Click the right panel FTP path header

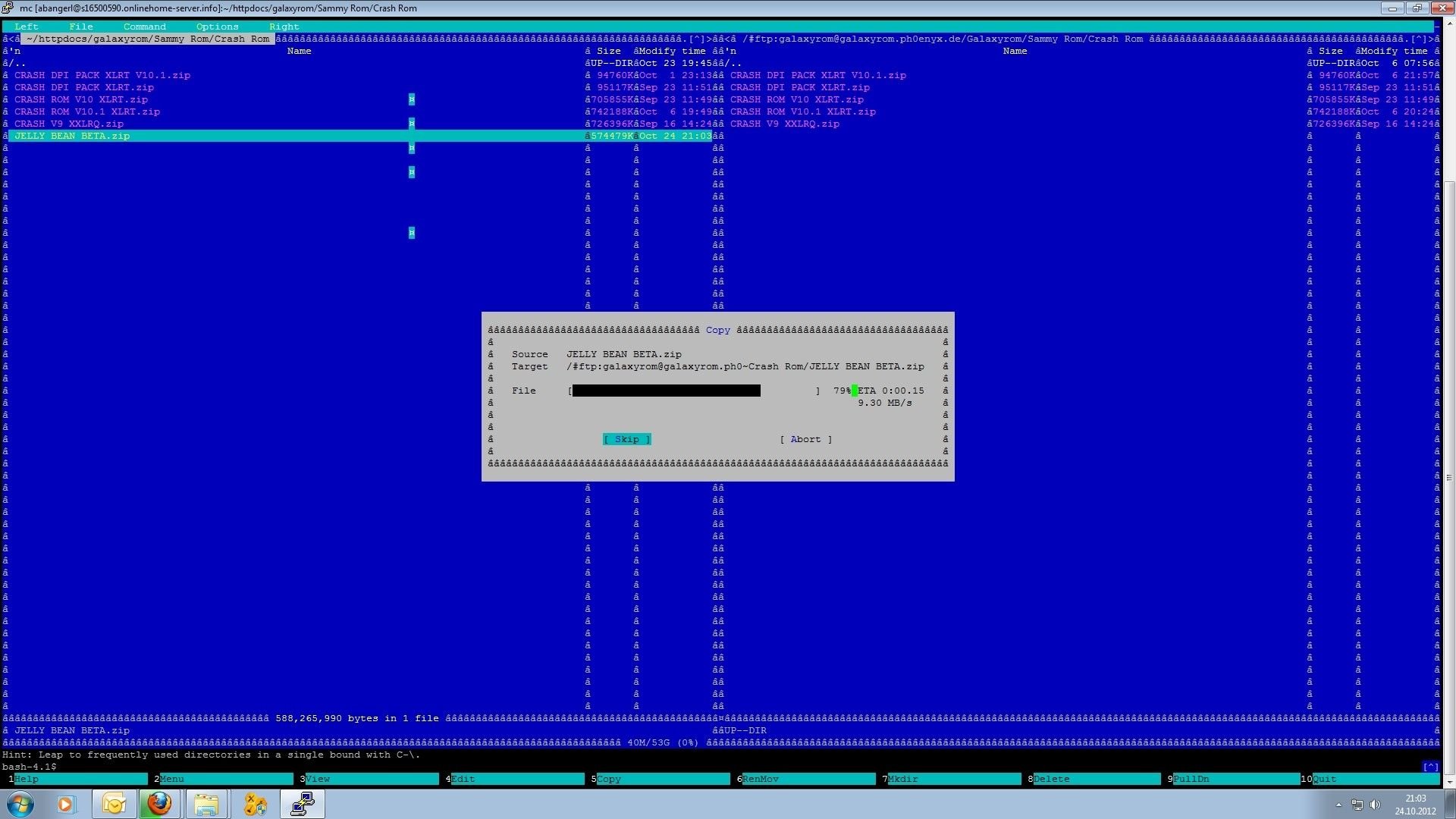943,39
